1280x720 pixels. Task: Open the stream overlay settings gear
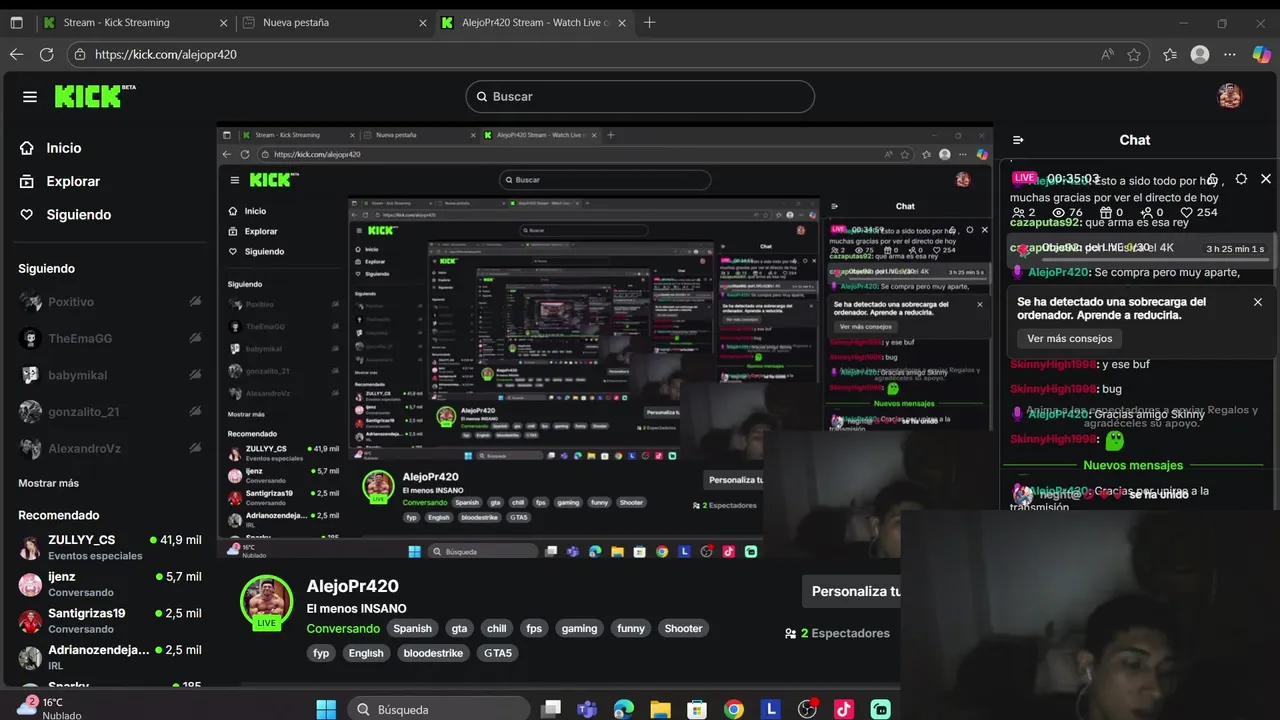(x=1241, y=179)
